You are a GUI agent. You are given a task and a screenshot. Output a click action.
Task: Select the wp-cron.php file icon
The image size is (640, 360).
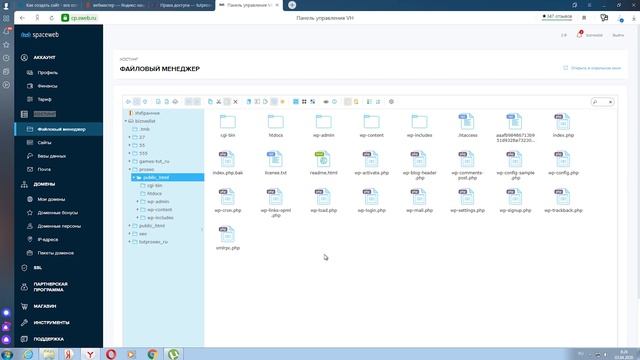(227, 197)
